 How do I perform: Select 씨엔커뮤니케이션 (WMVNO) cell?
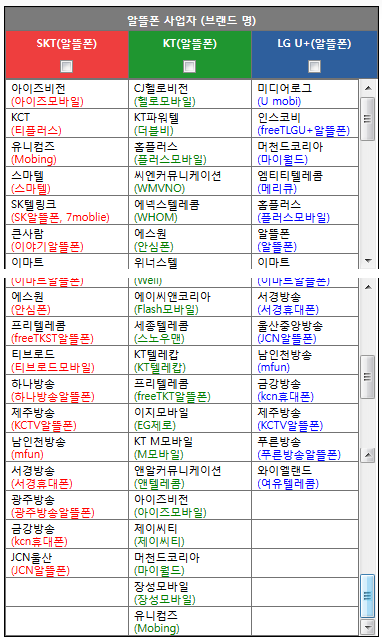tap(190, 181)
